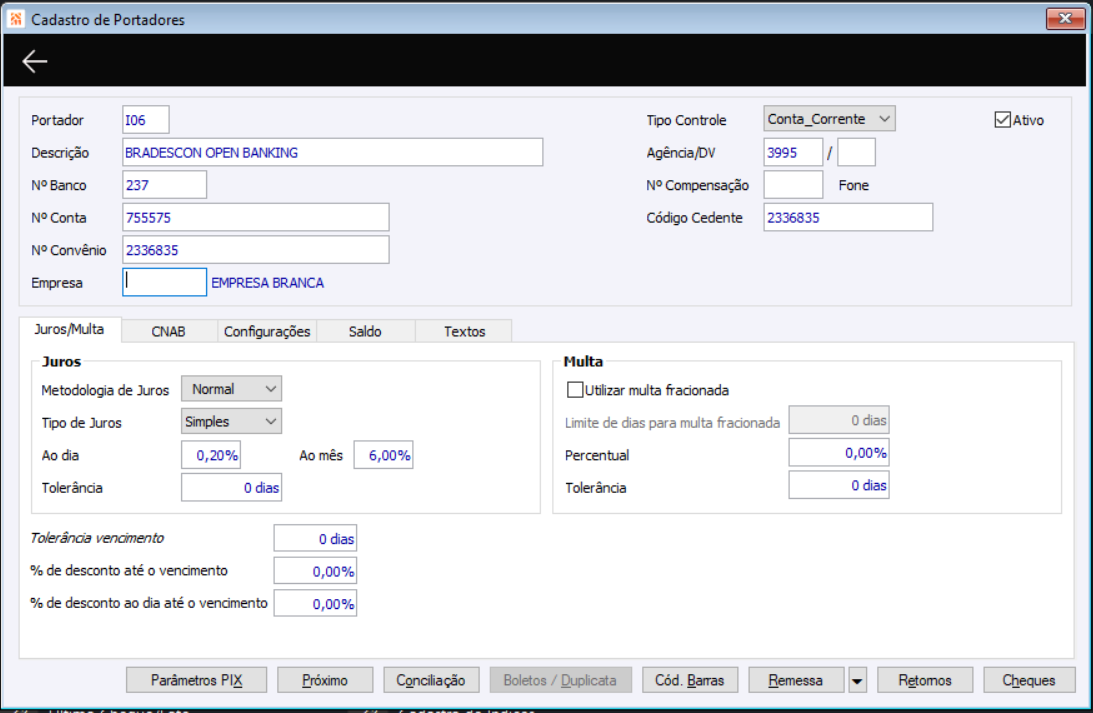Screen dimensions: 1093x713
Task: Click Cód. Barras button
Action: point(689,680)
